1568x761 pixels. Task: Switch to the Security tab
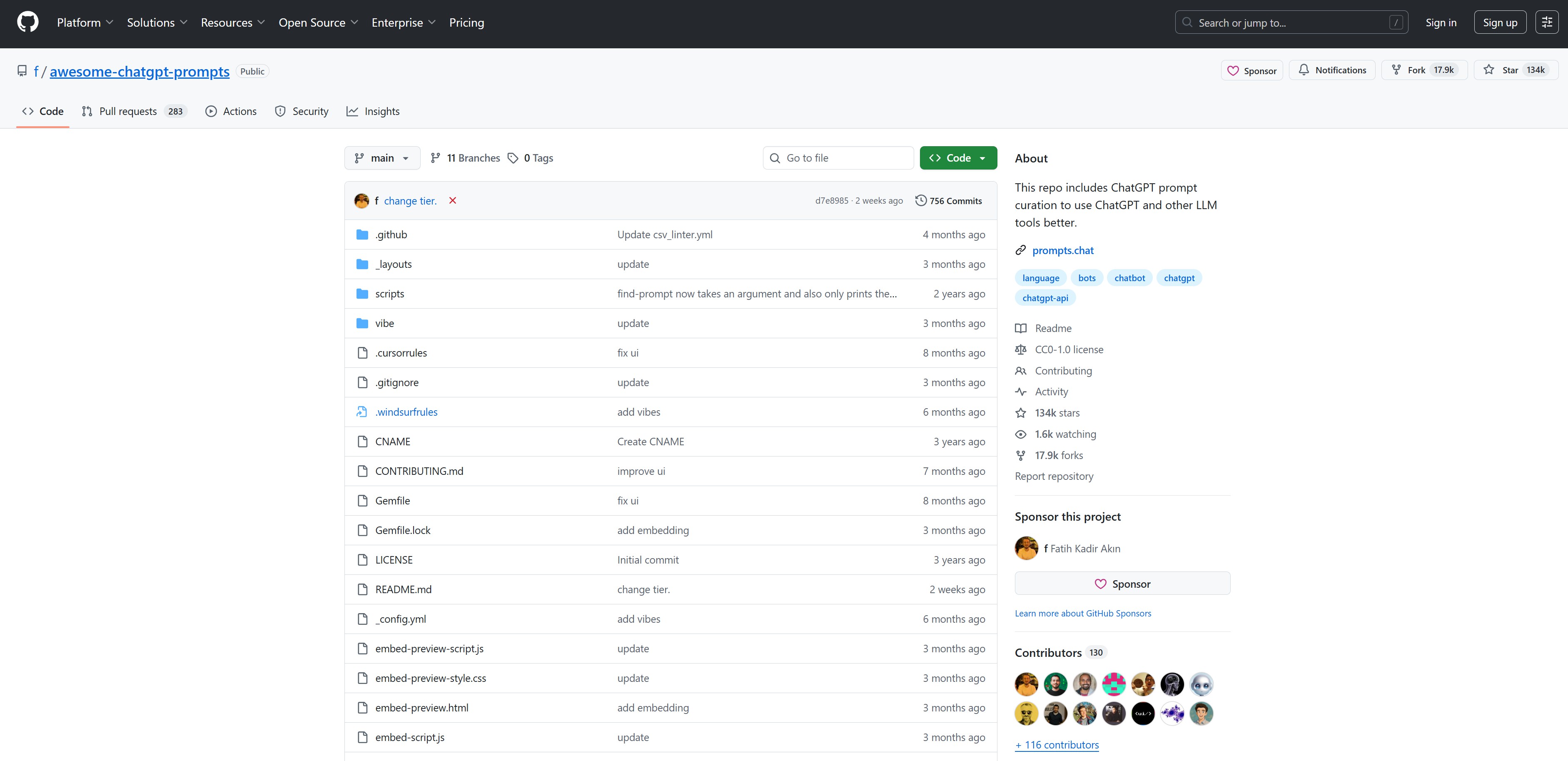(301, 111)
